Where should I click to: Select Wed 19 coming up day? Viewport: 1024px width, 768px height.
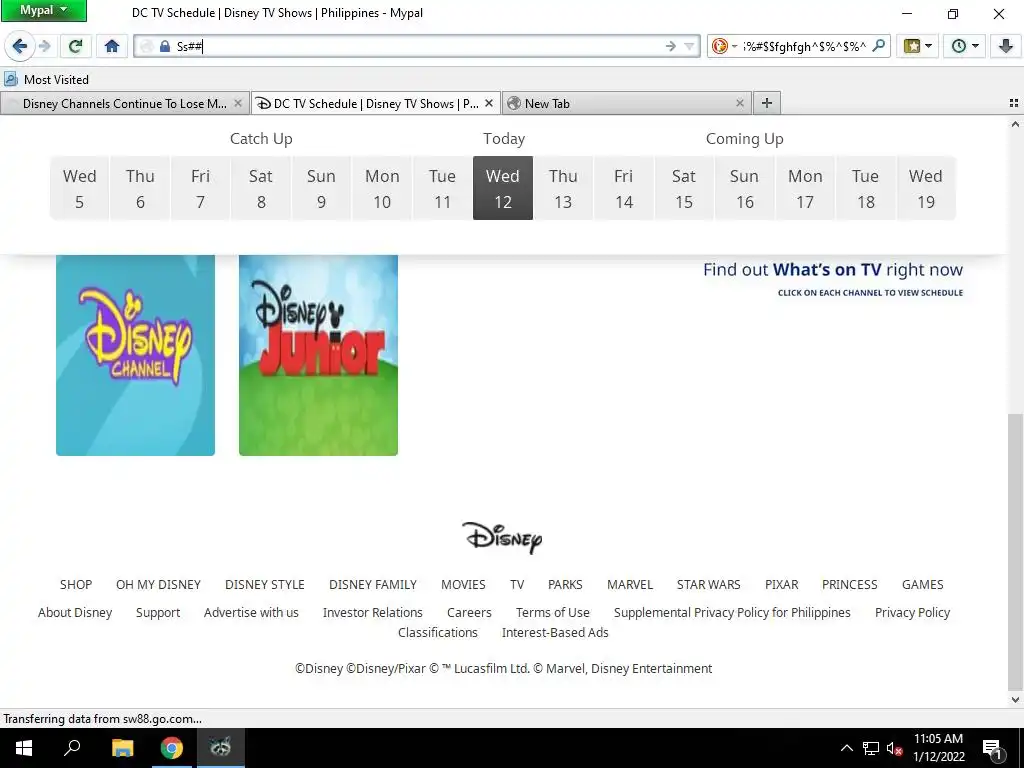pos(926,188)
